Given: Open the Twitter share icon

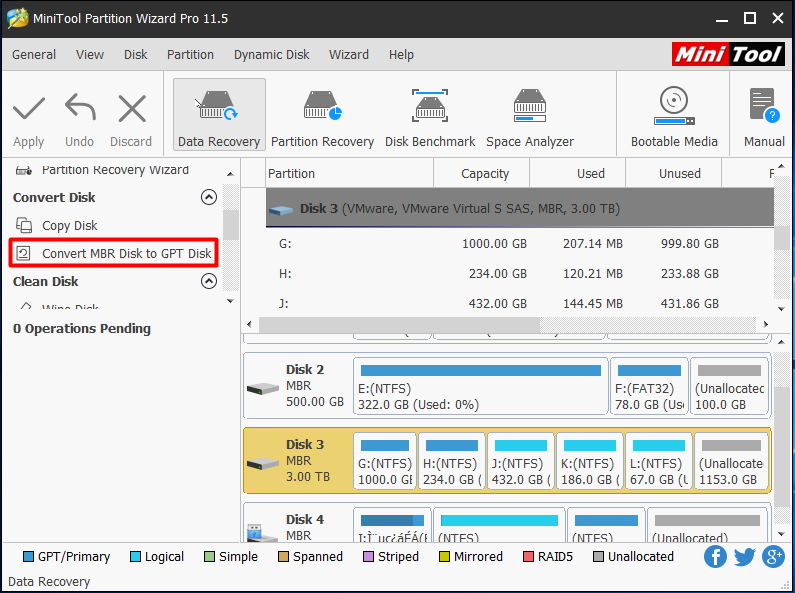Looking at the screenshot, I should point(744,557).
